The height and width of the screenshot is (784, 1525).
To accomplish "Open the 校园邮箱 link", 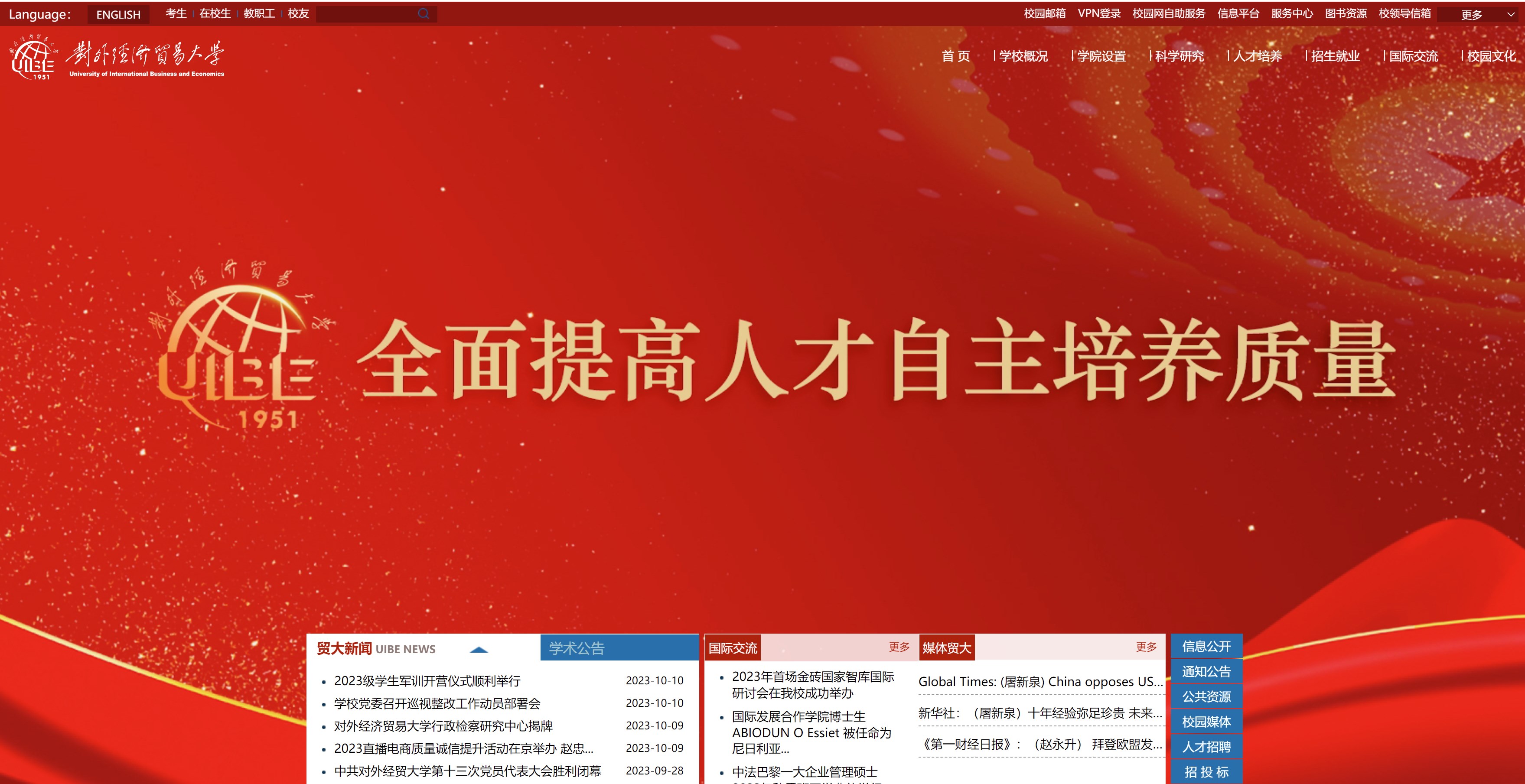I will (x=1044, y=13).
